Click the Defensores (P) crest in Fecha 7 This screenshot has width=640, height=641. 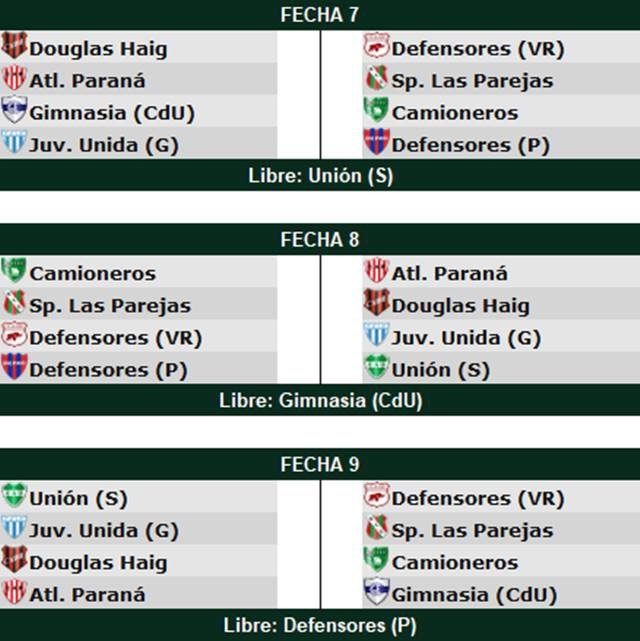pos(376,143)
